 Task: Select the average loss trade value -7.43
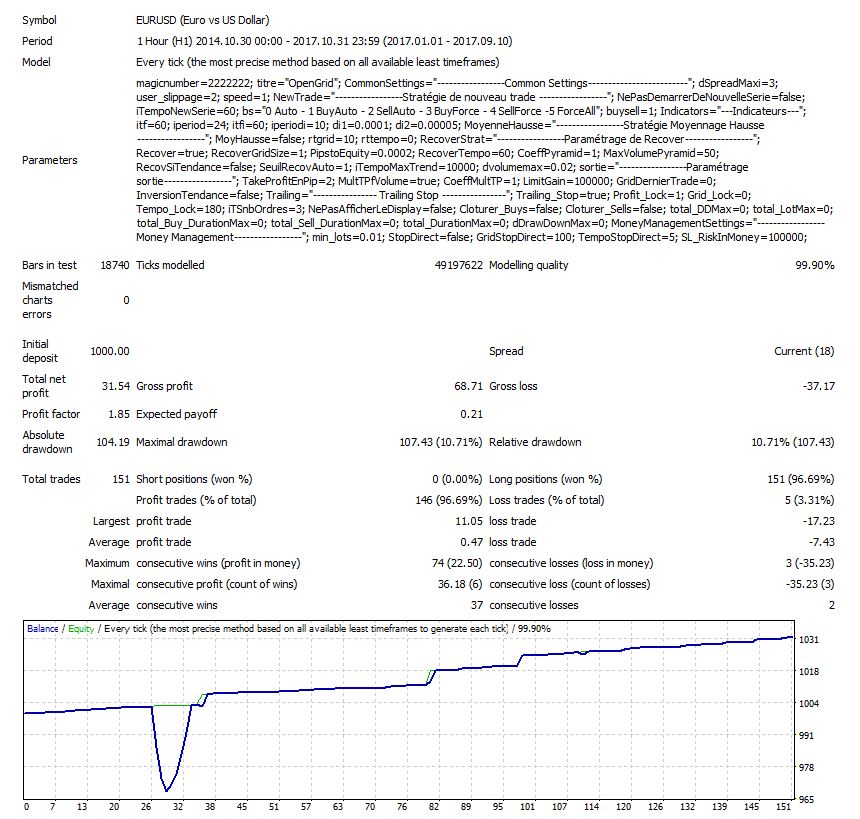822,543
